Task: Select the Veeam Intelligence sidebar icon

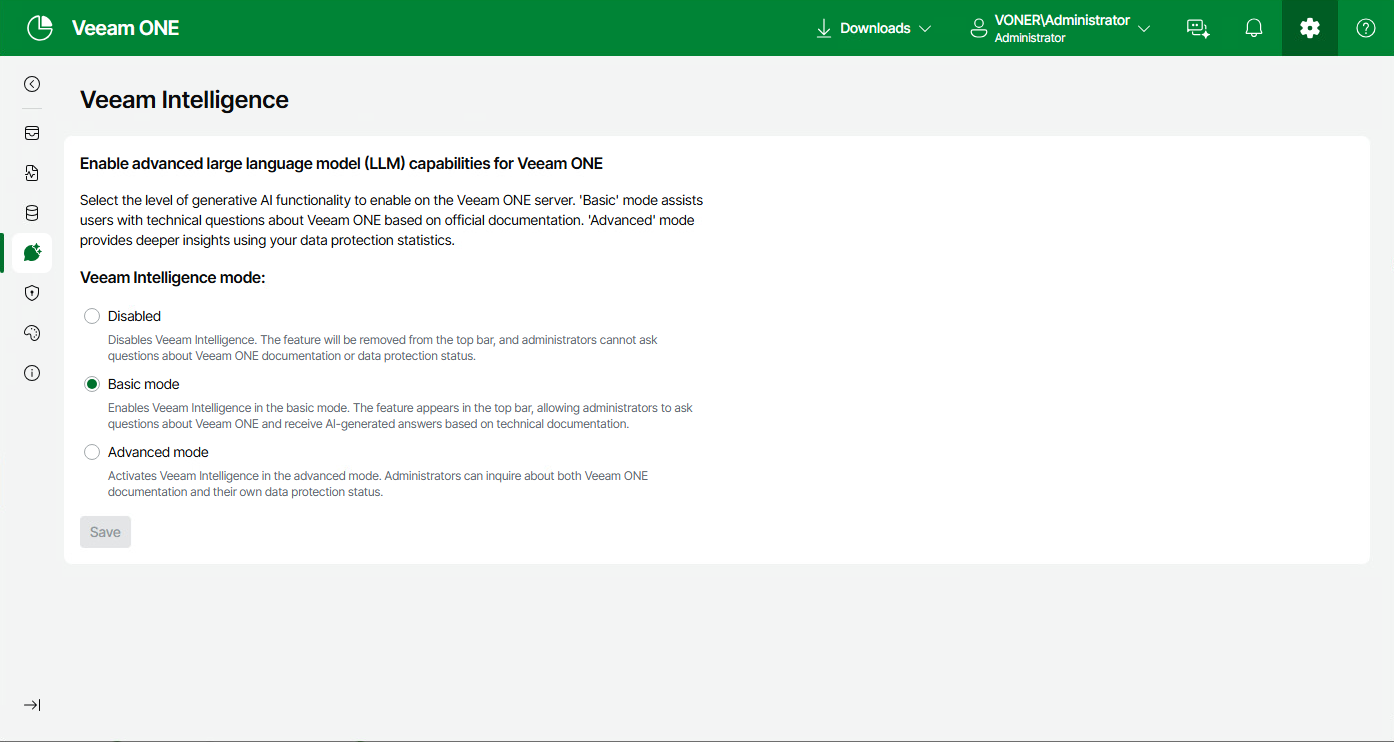Action: (32, 253)
